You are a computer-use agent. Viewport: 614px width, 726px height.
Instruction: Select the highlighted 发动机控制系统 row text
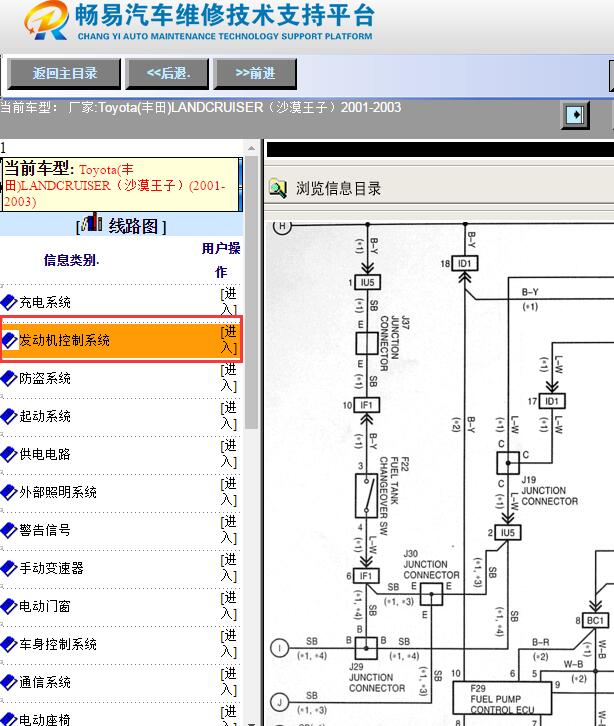64,340
